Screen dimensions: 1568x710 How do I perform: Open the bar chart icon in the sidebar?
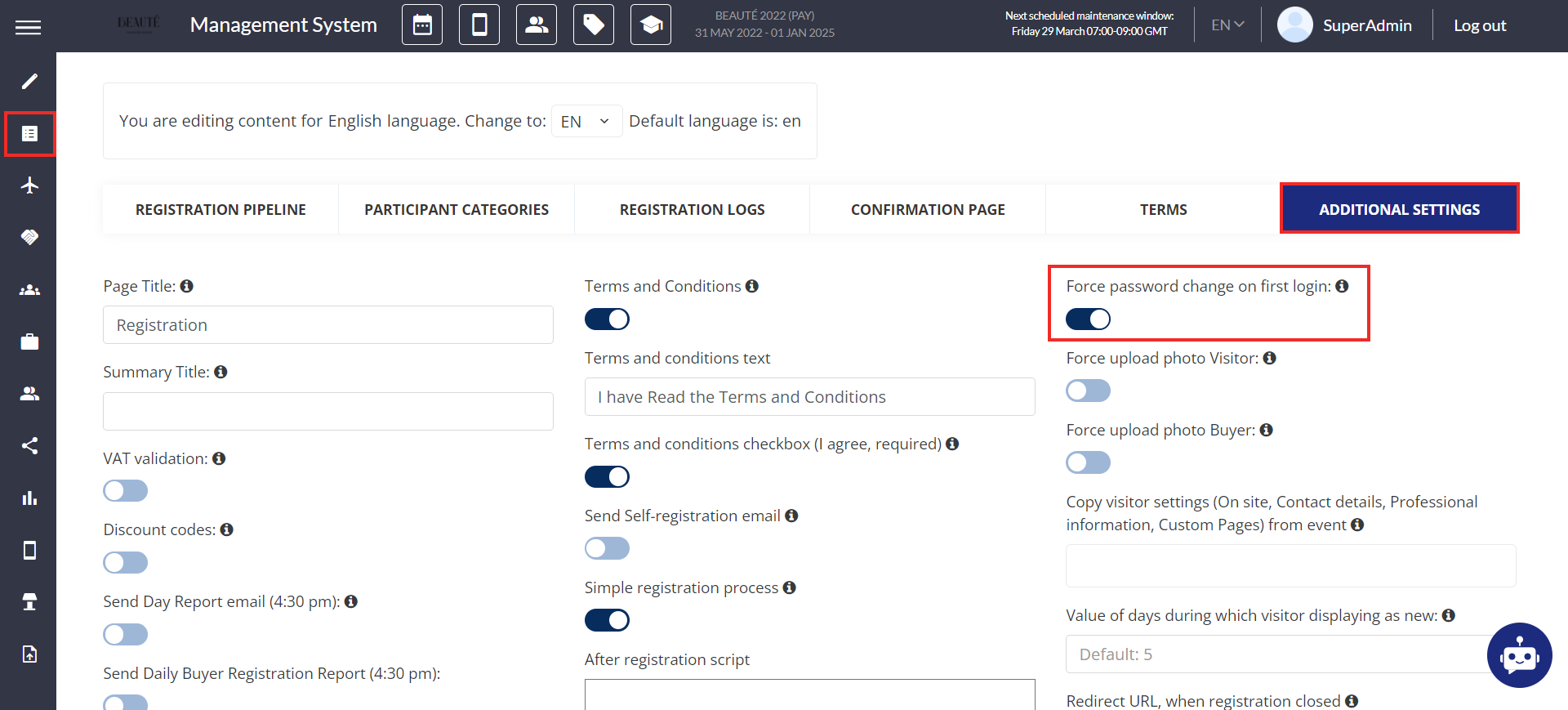click(29, 498)
